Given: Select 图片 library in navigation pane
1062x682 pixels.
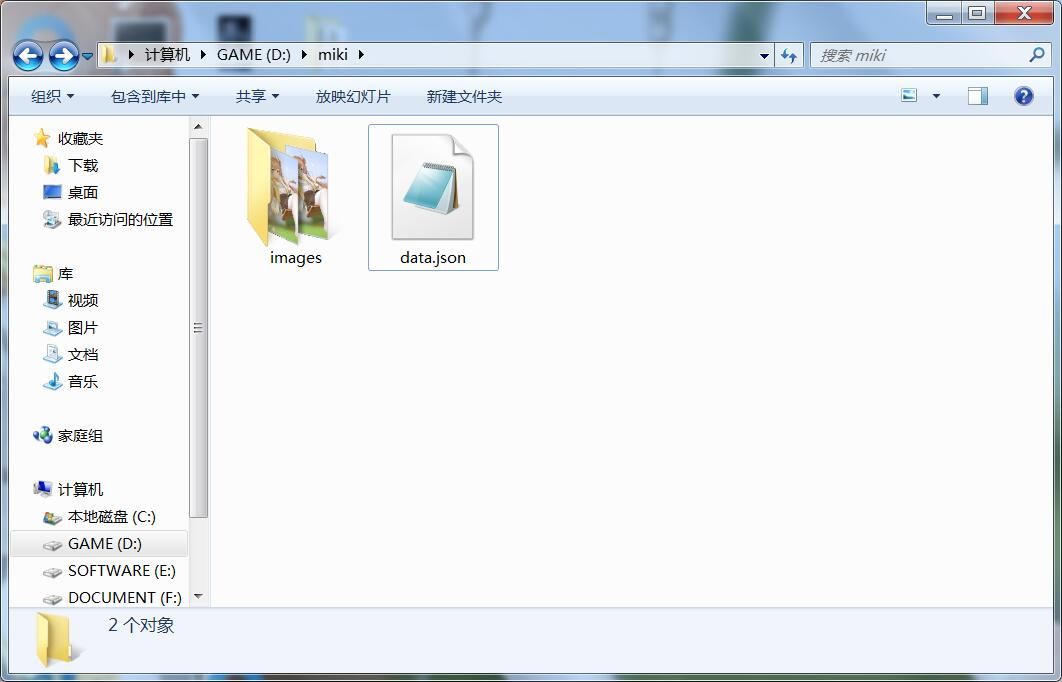Looking at the screenshot, I should click(x=82, y=328).
